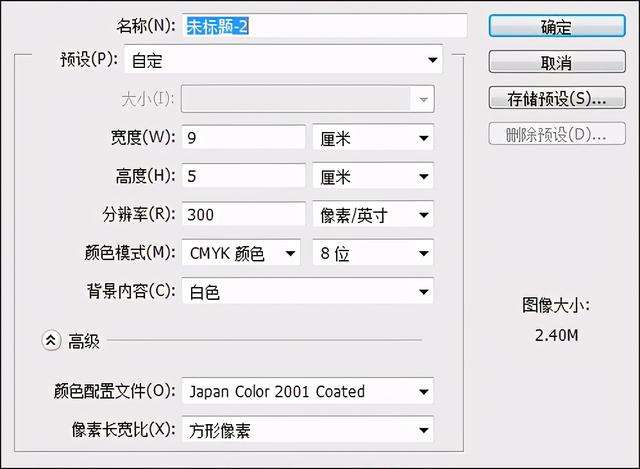Image resolution: width=640 pixels, height=469 pixels.
Task: Click the 颜色模式(M): label
Action: pyautogui.click(x=130, y=253)
